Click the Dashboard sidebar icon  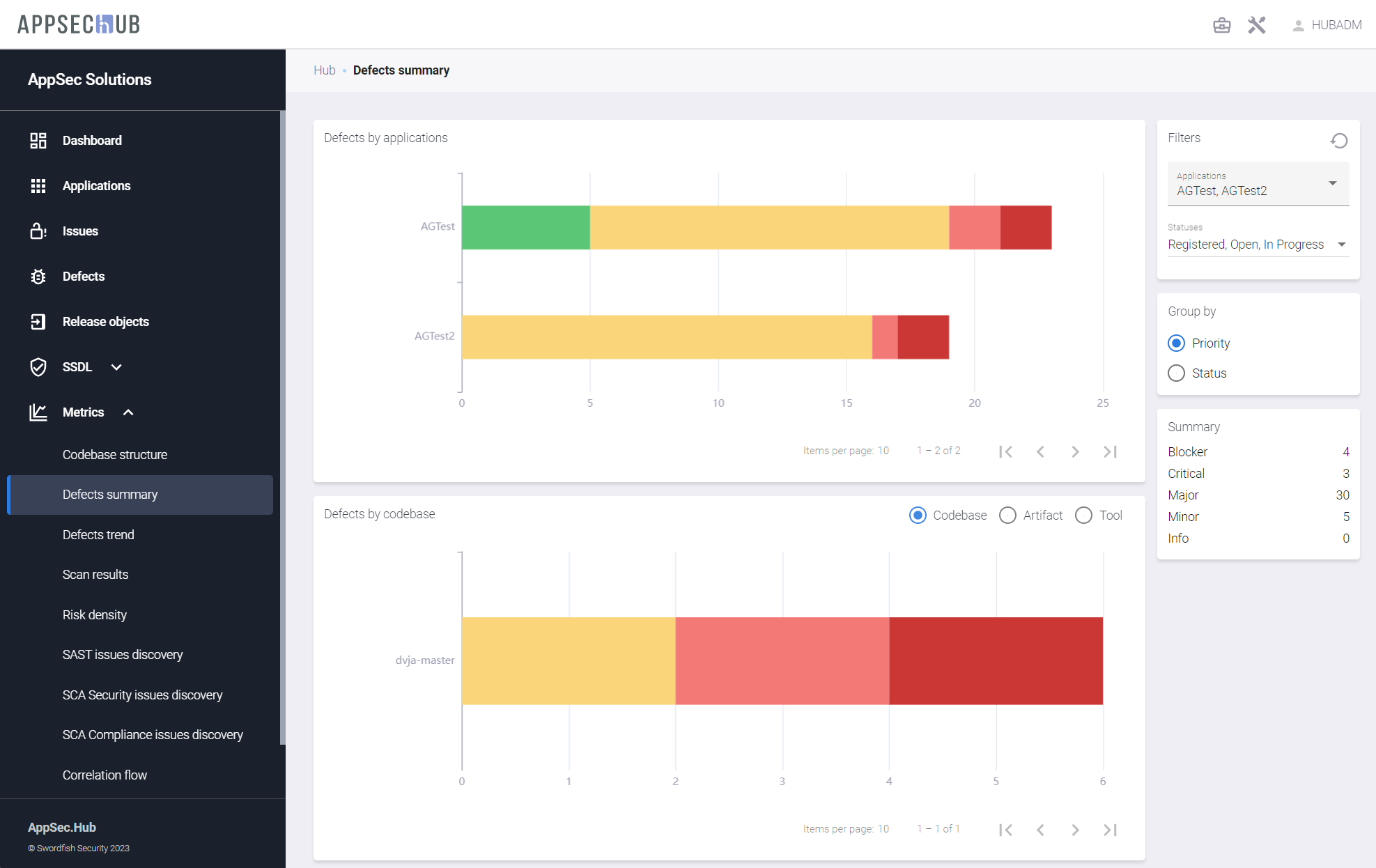pyautogui.click(x=38, y=140)
